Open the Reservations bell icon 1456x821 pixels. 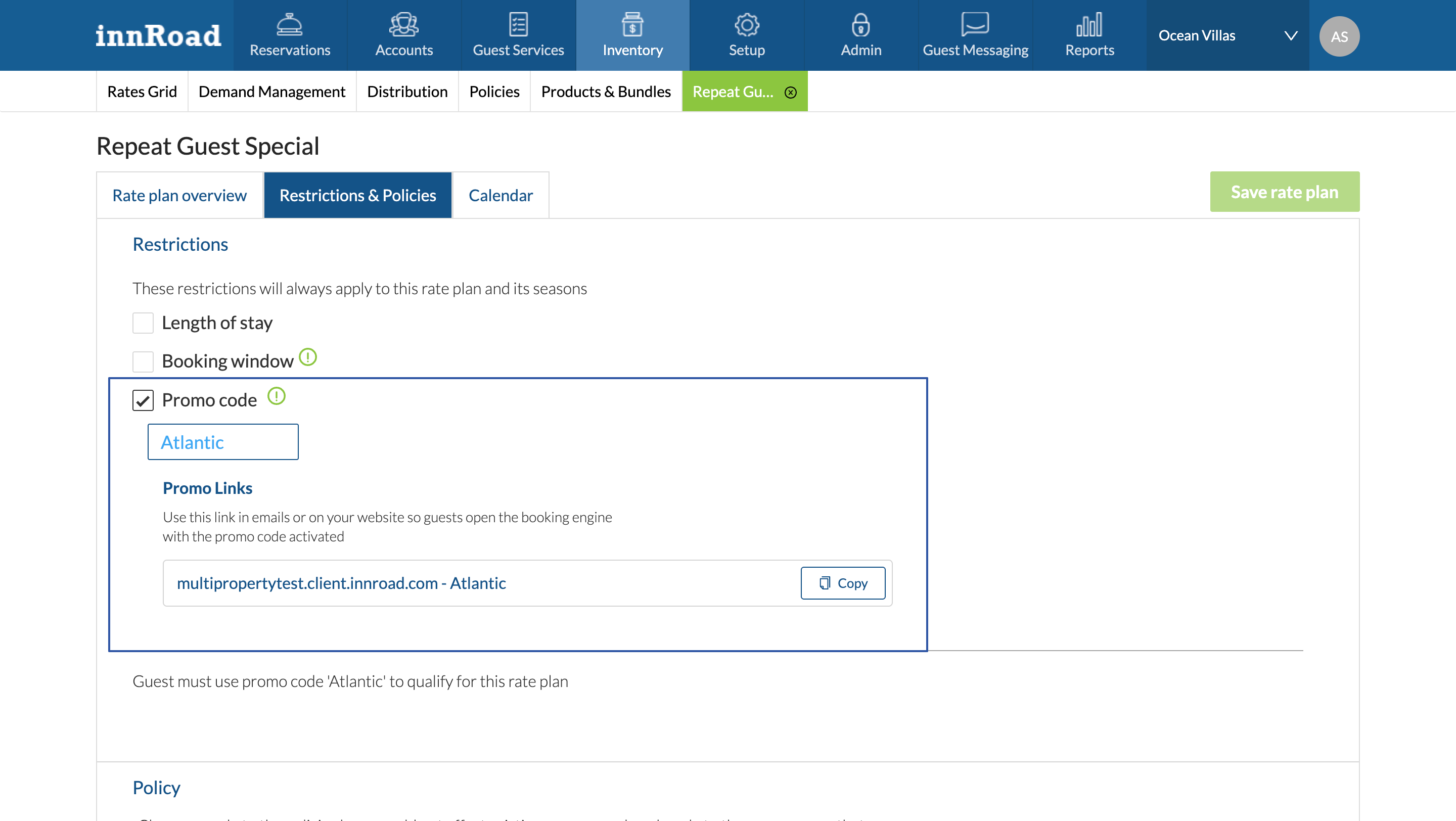(x=289, y=25)
